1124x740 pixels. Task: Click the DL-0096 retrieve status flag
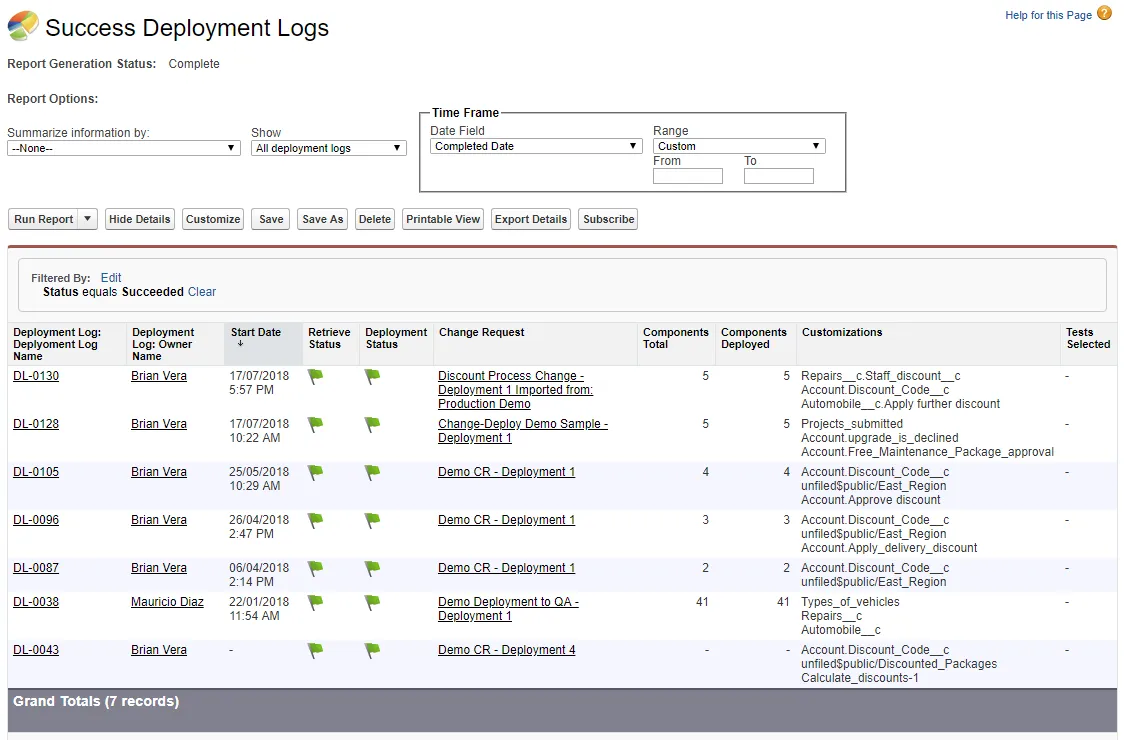pyautogui.click(x=315, y=521)
